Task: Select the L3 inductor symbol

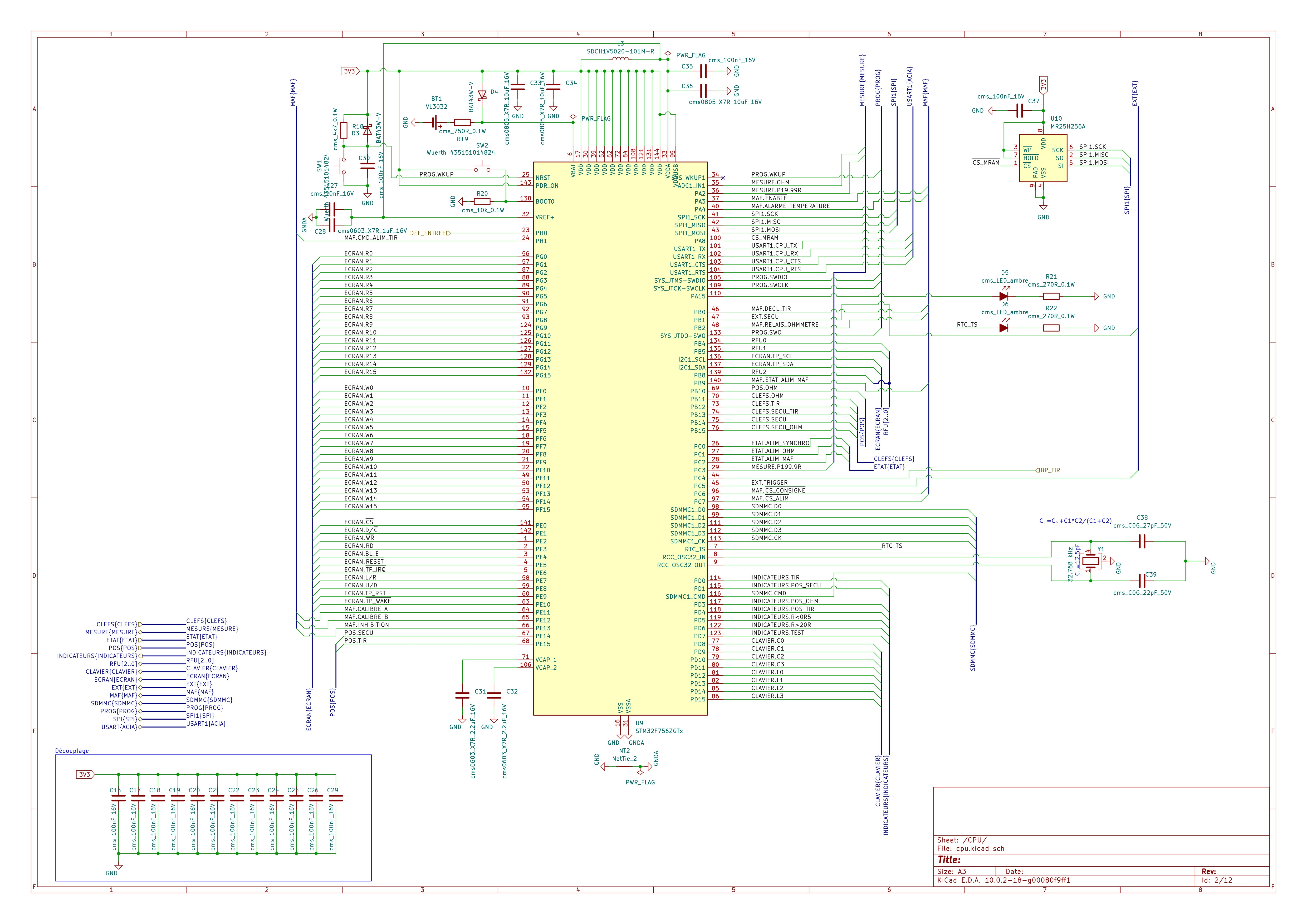Action: (620, 58)
